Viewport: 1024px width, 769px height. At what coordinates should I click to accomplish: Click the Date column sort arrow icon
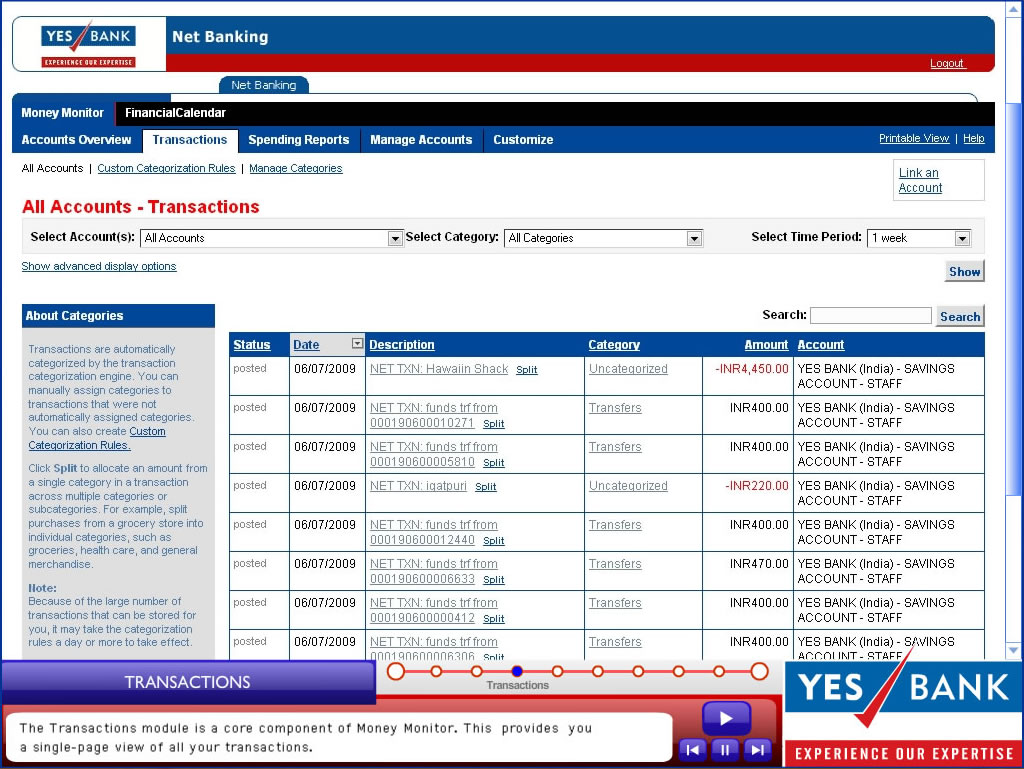pos(357,344)
